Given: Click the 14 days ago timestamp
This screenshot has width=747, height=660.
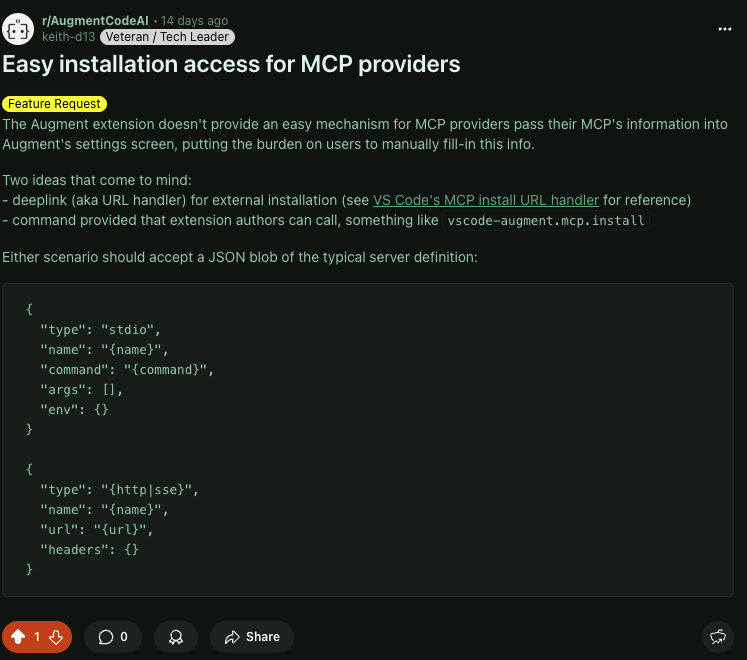Looking at the screenshot, I should click(194, 21).
